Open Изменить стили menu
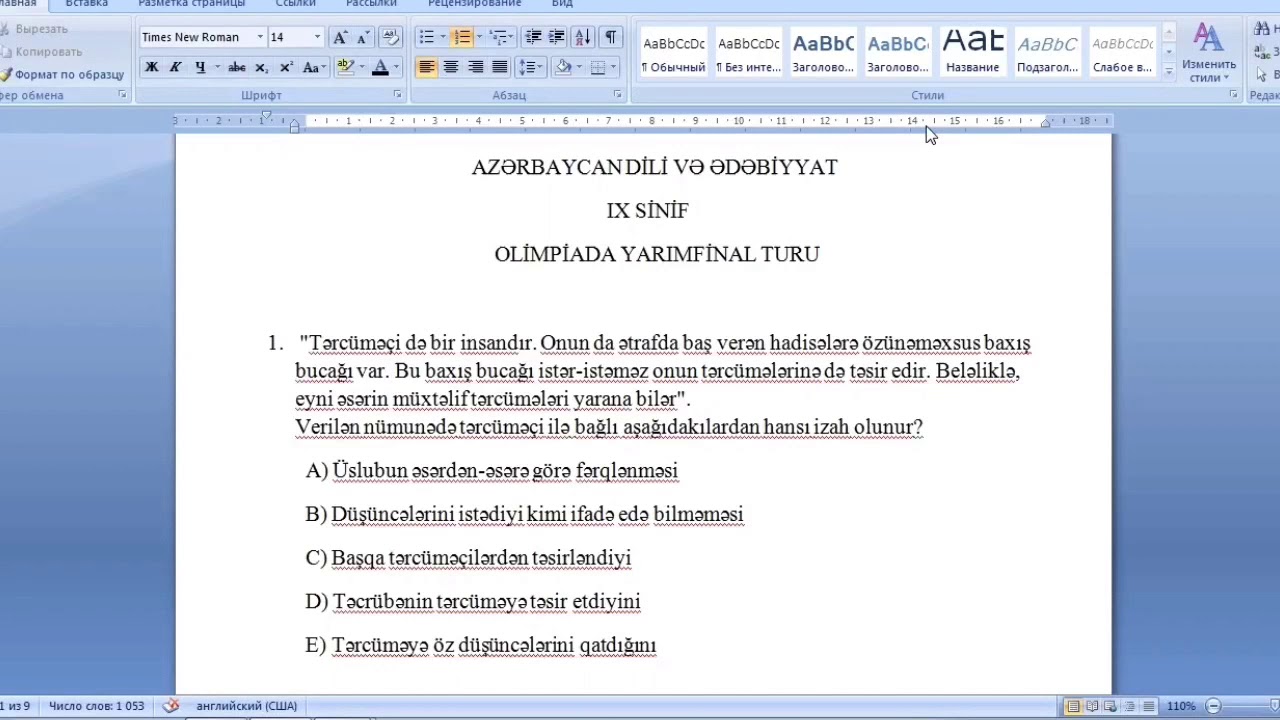The image size is (1280, 720). (x=1209, y=54)
